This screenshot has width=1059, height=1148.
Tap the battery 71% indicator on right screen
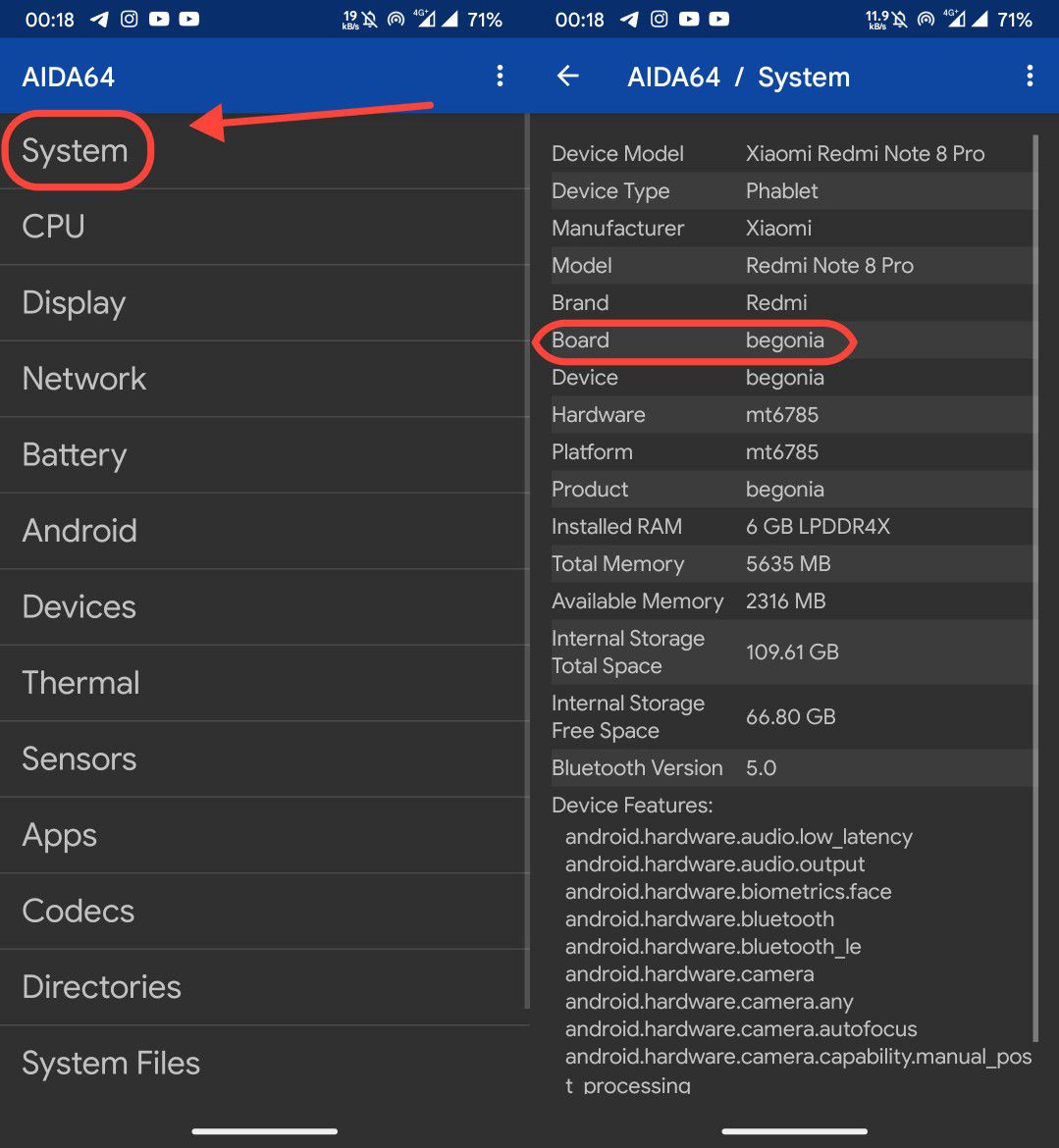click(1014, 20)
